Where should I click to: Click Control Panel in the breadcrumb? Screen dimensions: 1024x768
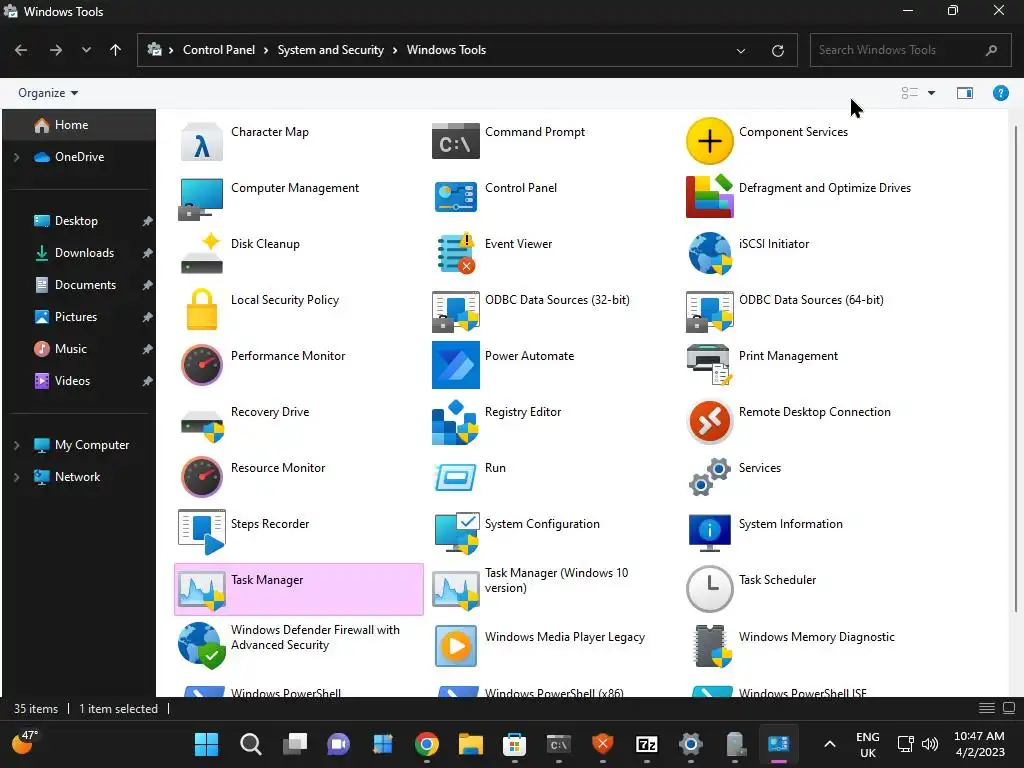pyautogui.click(x=219, y=50)
